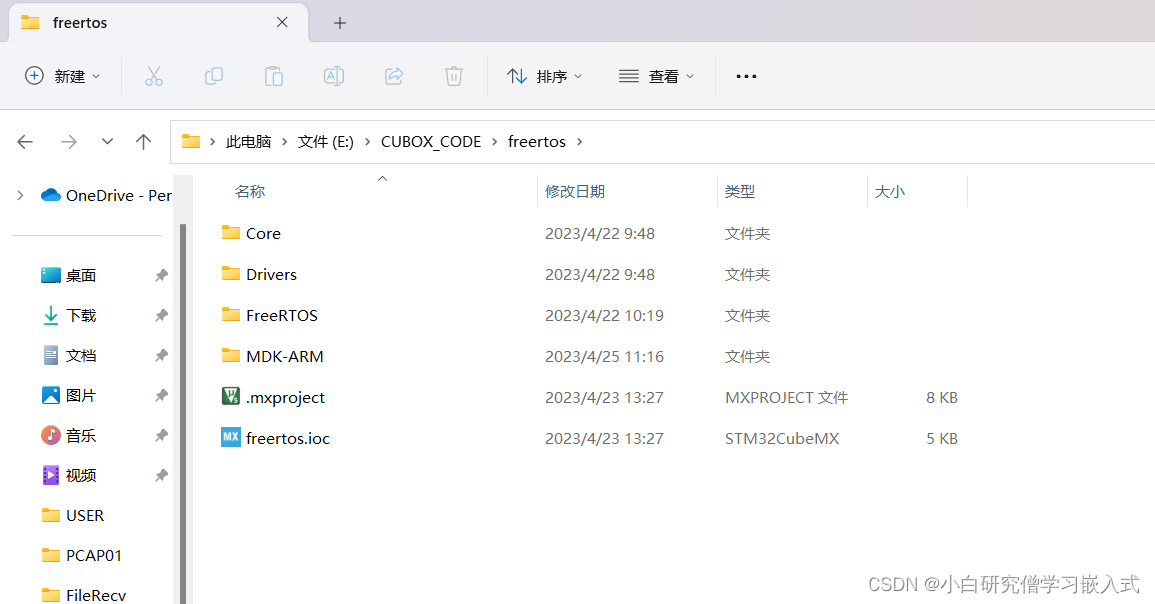This screenshot has height=604, width=1155.
Task: Click freertos in the address path
Action: [537, 141]
